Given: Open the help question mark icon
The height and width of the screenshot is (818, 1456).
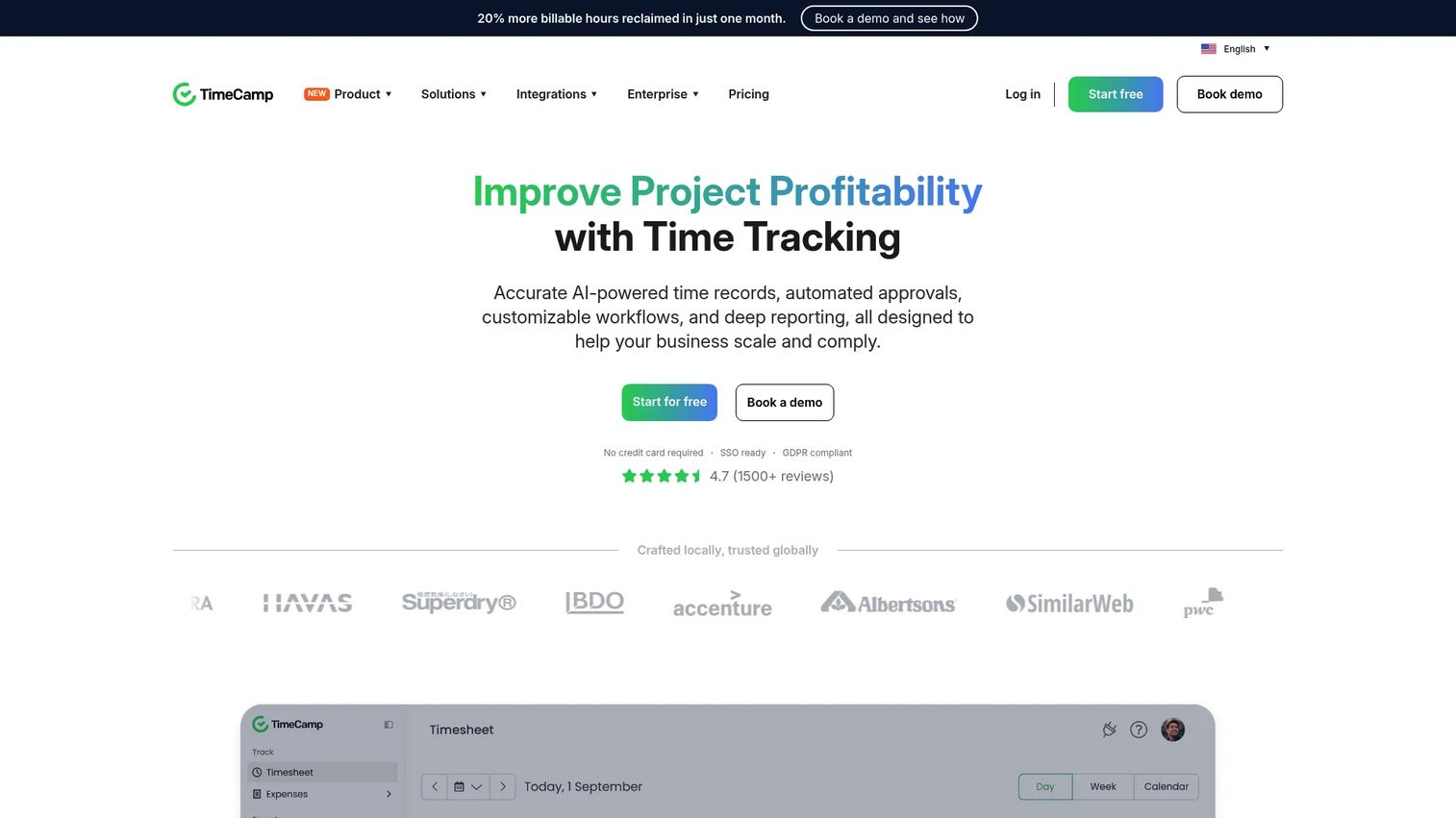Looking at the screenshot, I should 1139,730.
